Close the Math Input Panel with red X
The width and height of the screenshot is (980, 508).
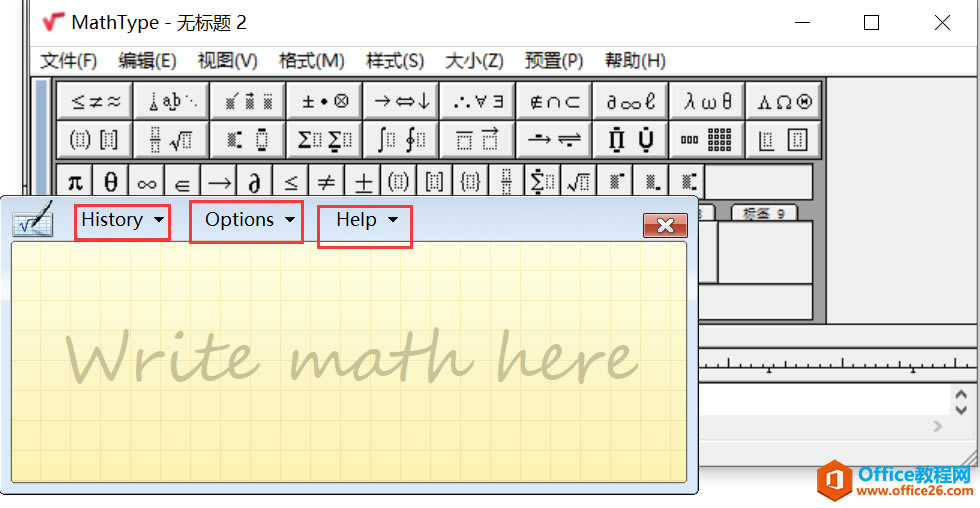(x=665, y=226)
